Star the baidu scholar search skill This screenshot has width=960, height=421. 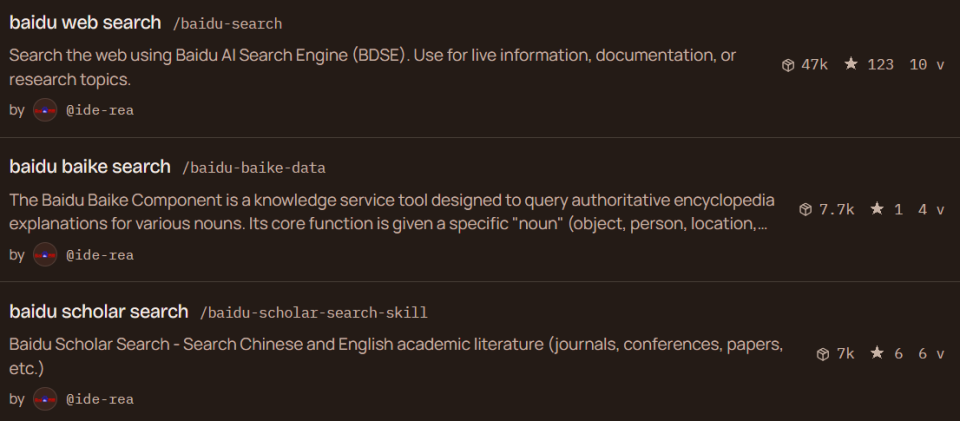877,353
